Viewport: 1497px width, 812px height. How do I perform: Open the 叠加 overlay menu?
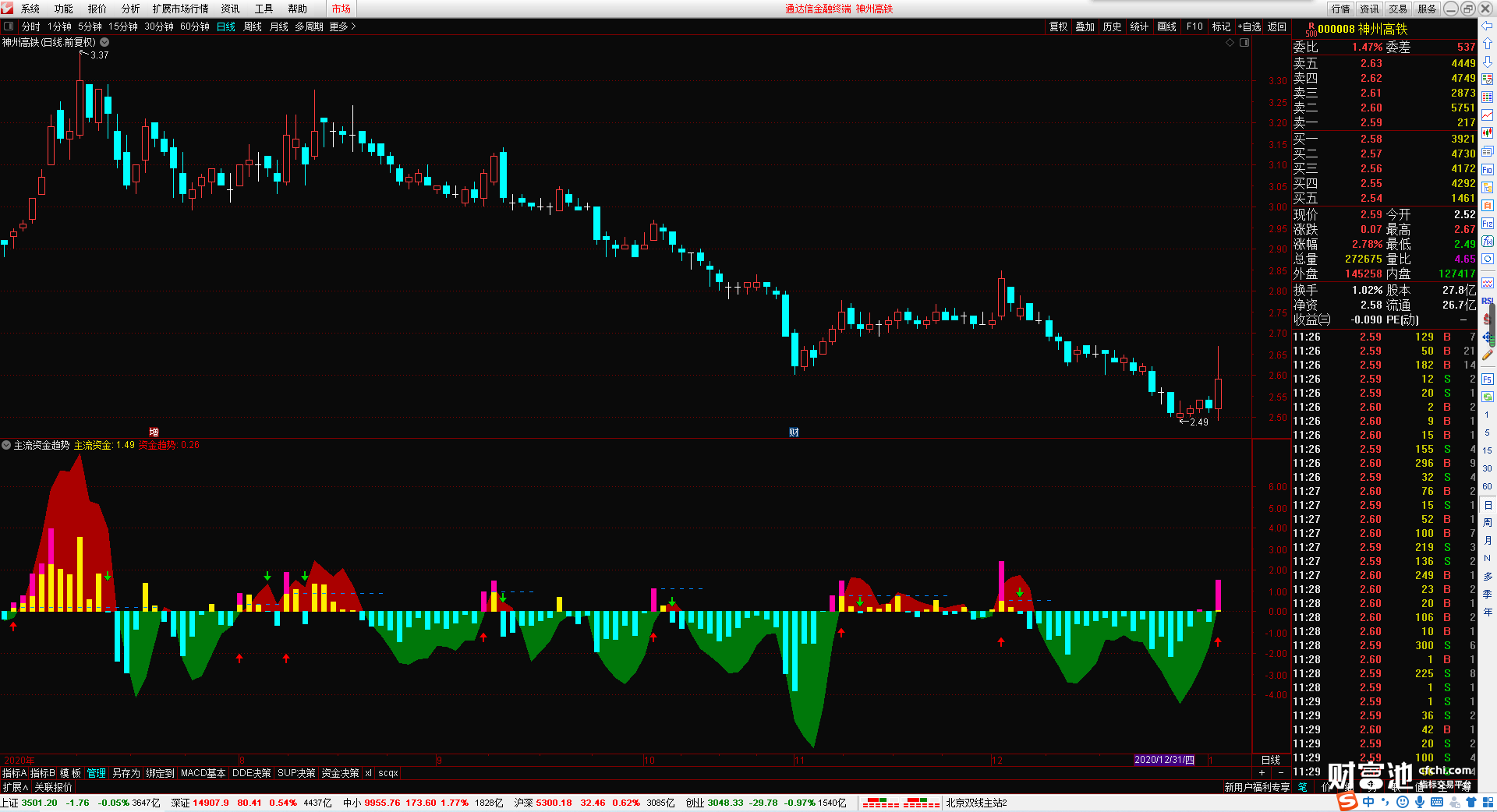tap(1085, 26)
